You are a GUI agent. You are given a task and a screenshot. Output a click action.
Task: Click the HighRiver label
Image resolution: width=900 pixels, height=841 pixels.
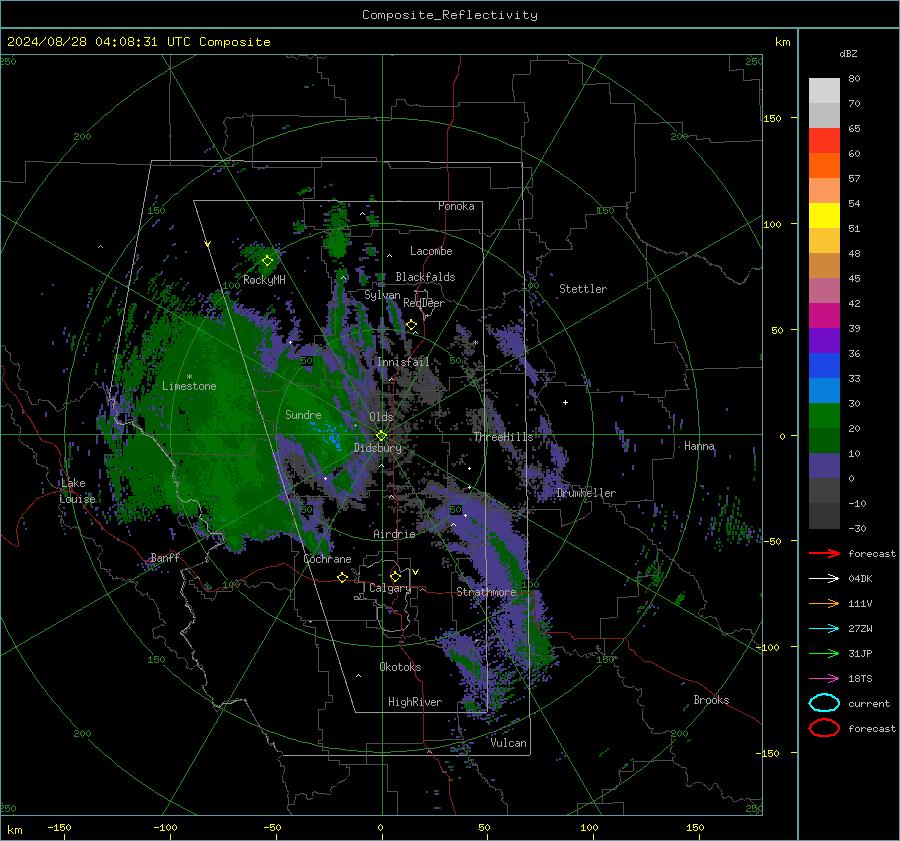pos(415,702)
